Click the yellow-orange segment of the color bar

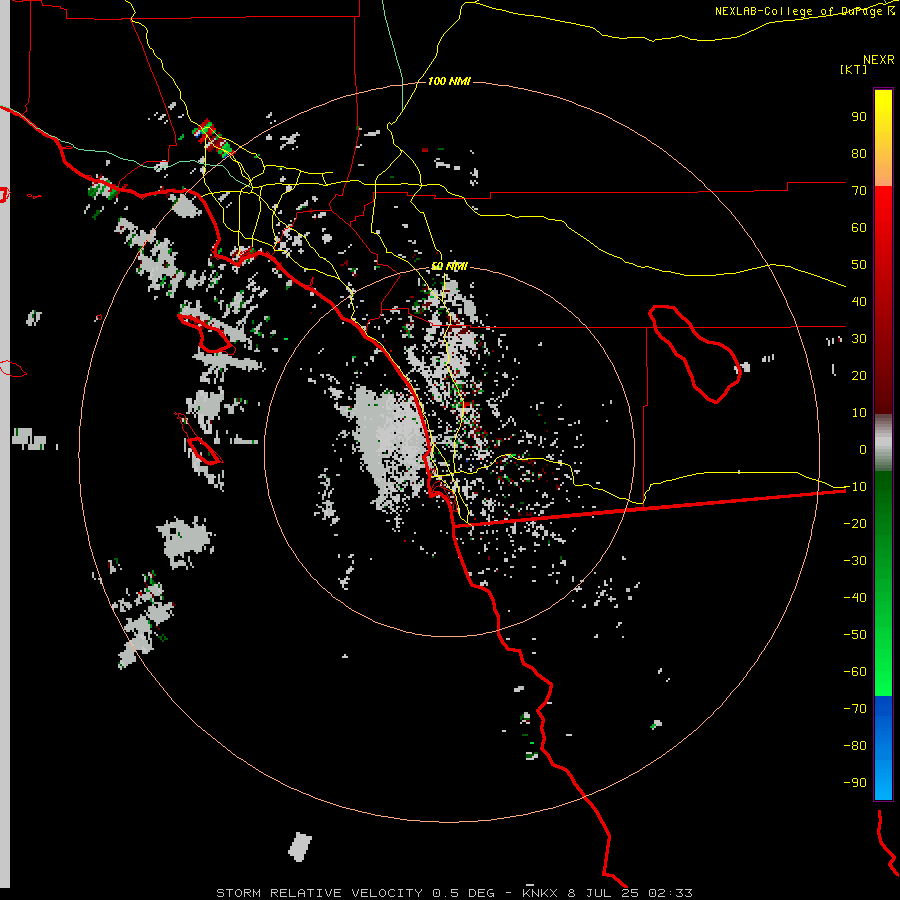883,138
